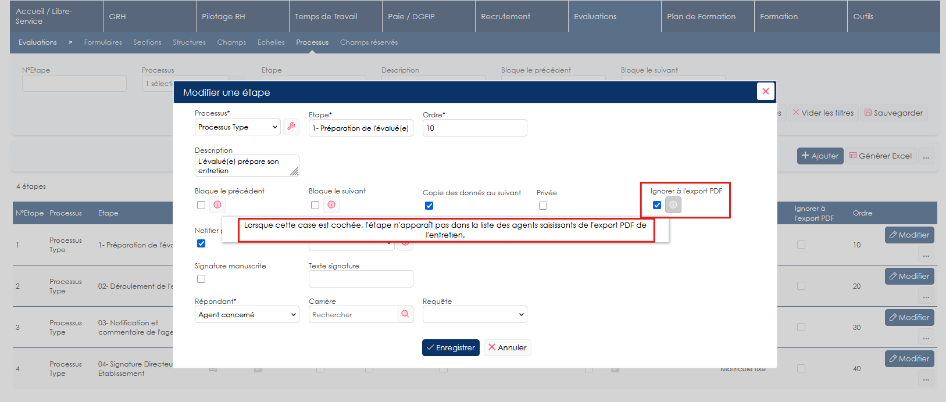Uncheck Copie des données au suivant
The image size is (946, 402).
pyautogui.click(x=429, y=206)
